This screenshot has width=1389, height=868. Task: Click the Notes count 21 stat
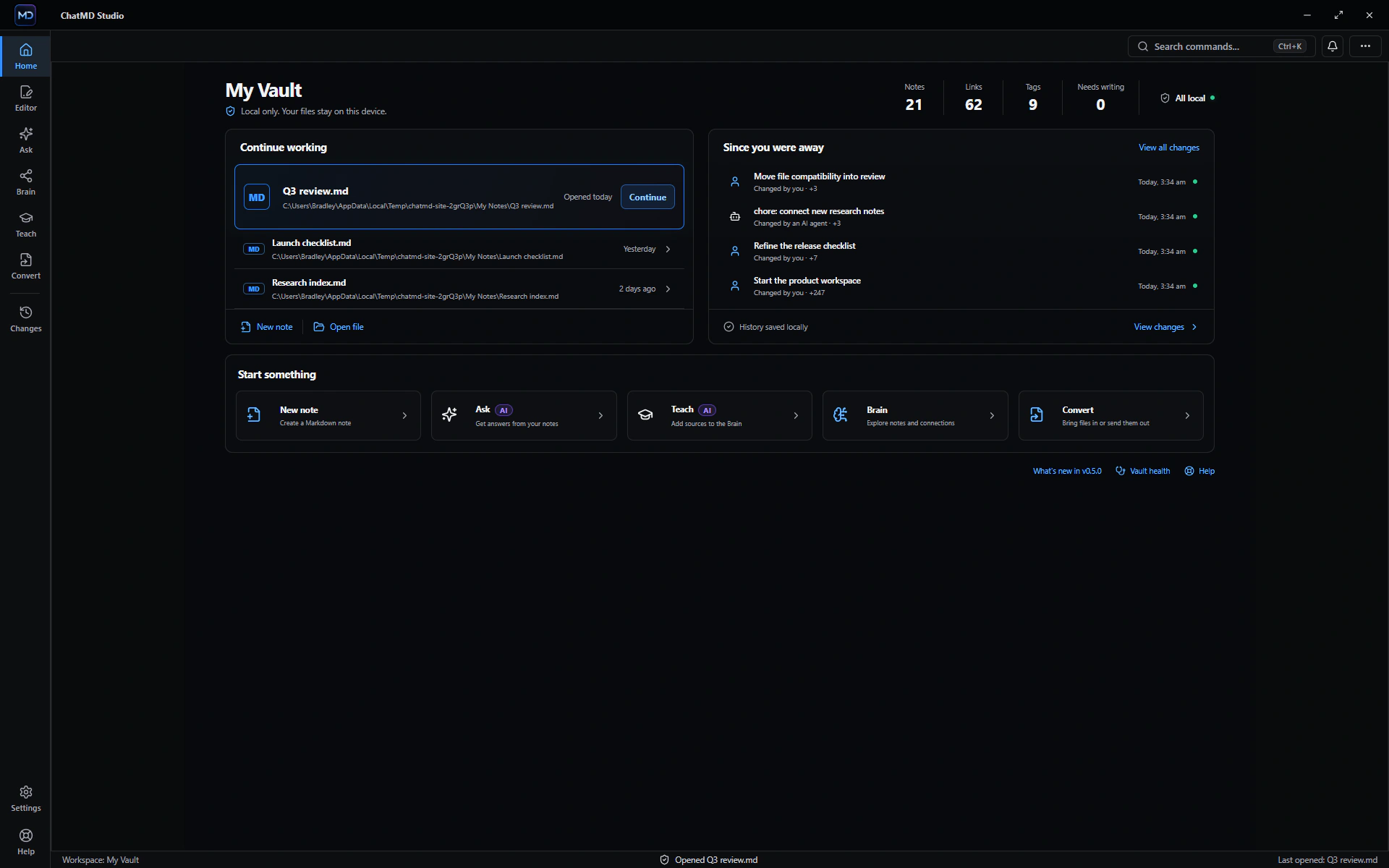pos(914,97)
